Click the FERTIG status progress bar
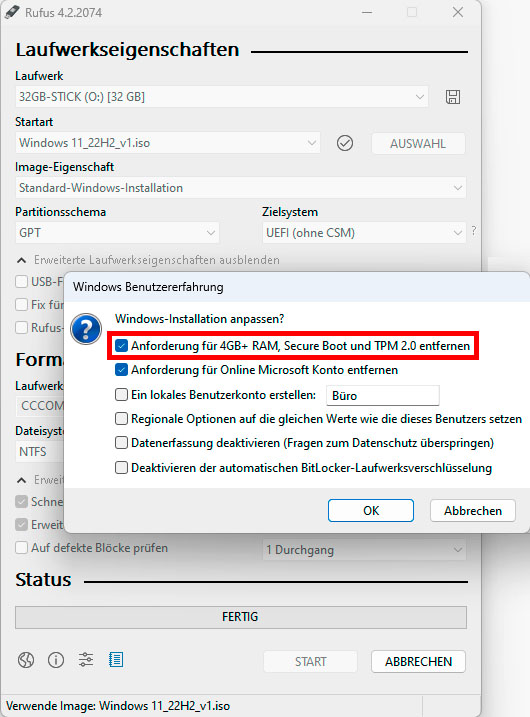530x717 pixels. click(x=241, y=617)
